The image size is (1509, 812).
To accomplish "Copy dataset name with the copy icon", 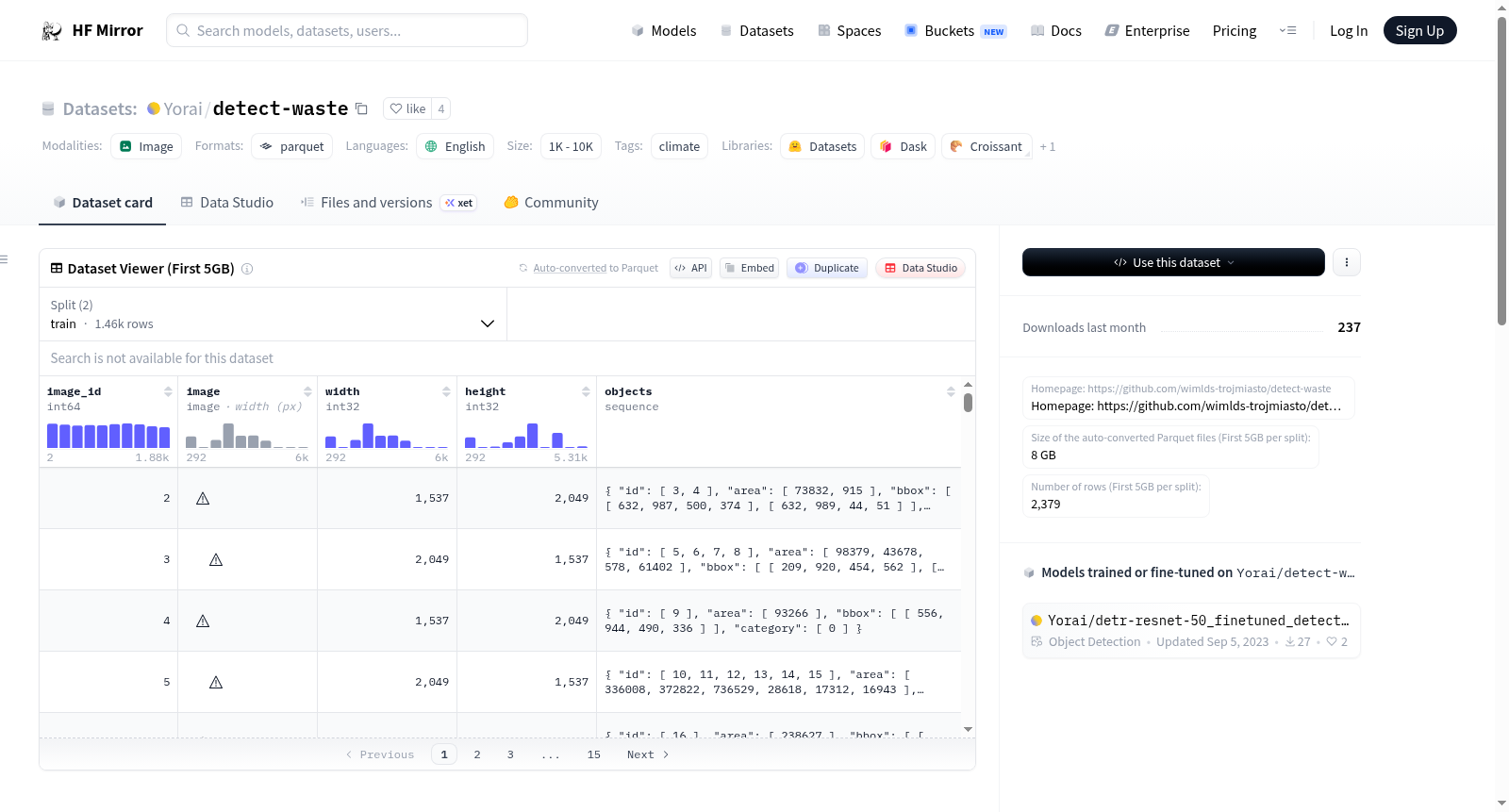I will (361, 108).
